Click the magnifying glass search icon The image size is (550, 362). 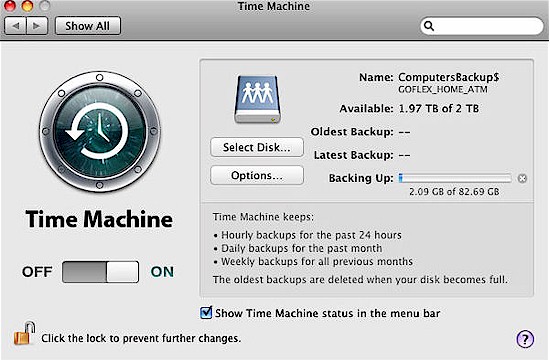click(x=429, y=26)
